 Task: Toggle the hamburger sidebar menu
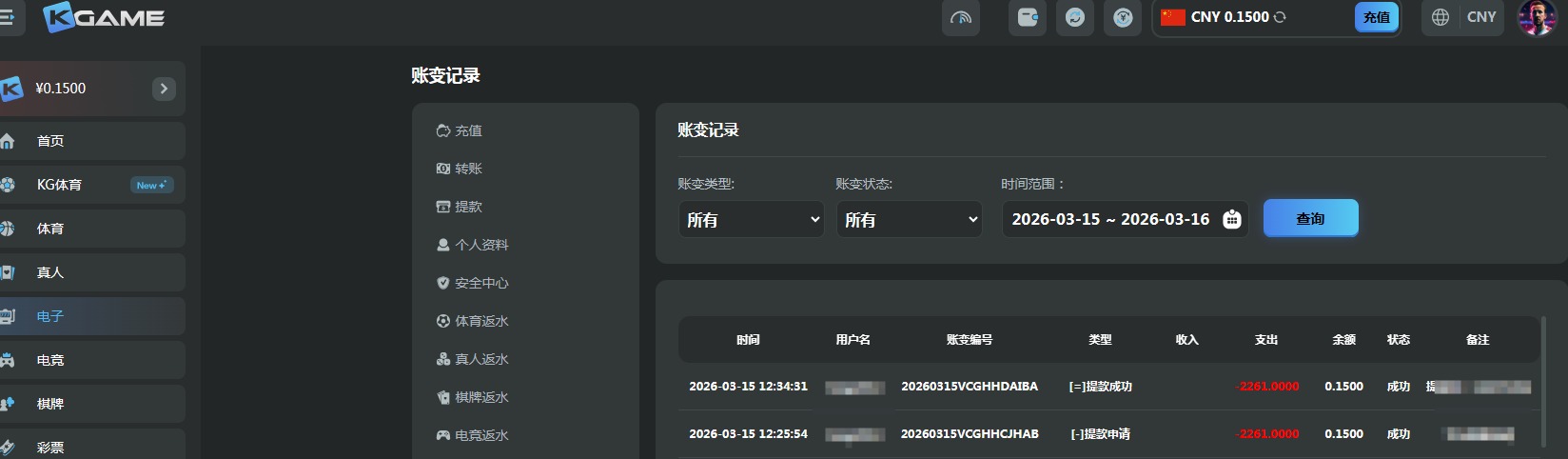coord(7,17)
